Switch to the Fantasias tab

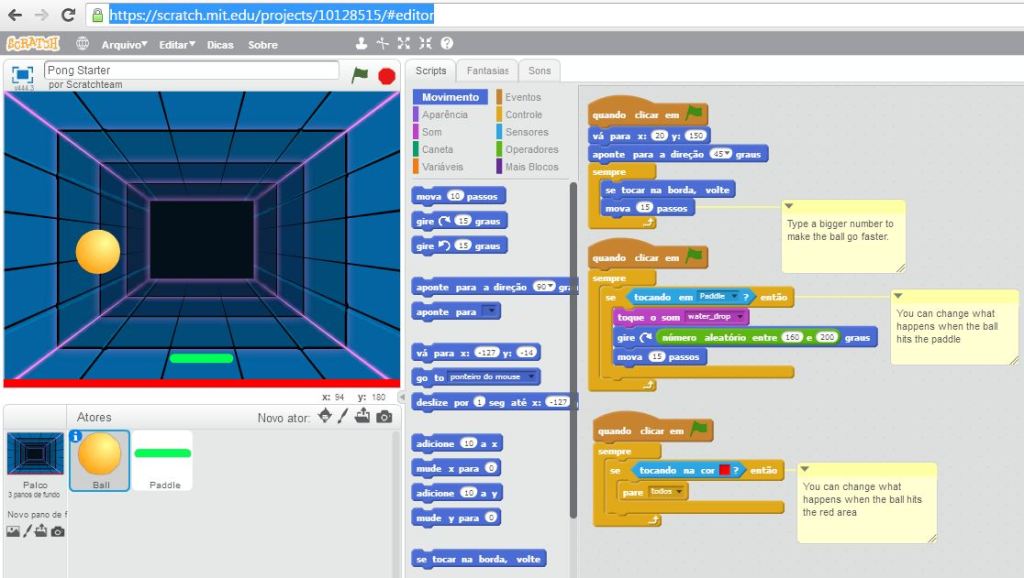coord(487,71)
